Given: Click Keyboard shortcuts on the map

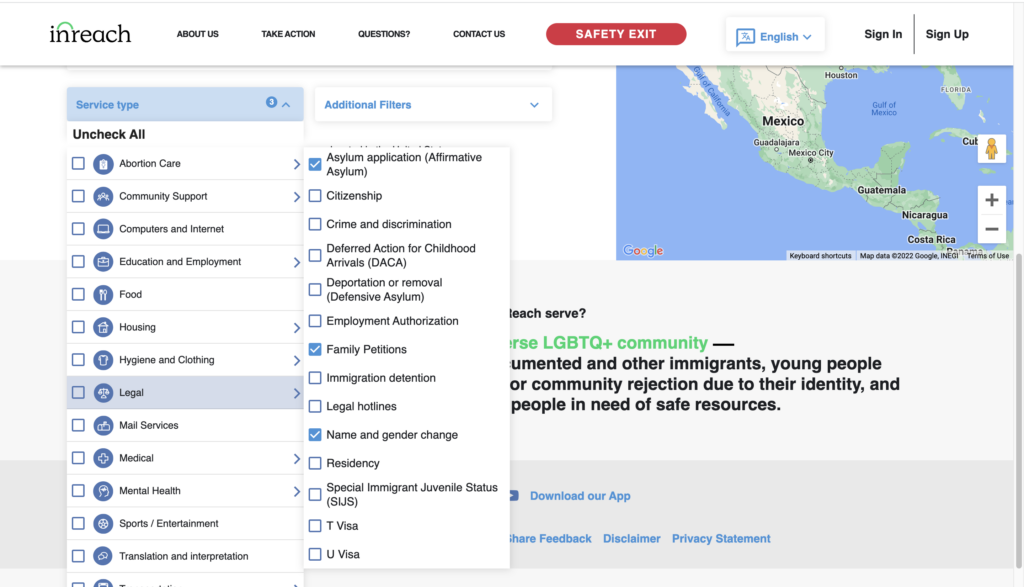Looking at the screenshot, I should (x=820, y=256).
